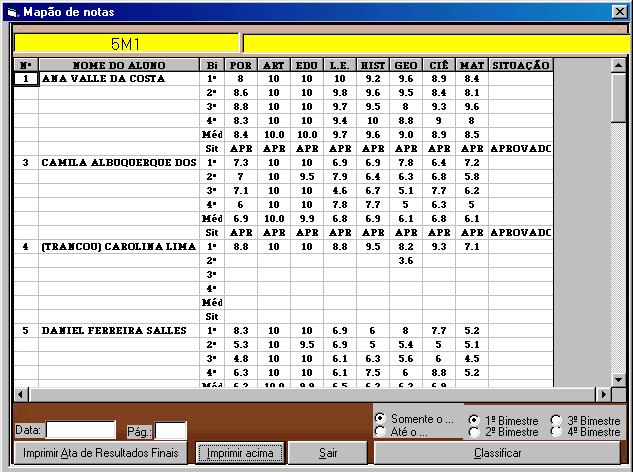
Task: Choose the 3º Bimestre radio button
Action: [556, 420]
